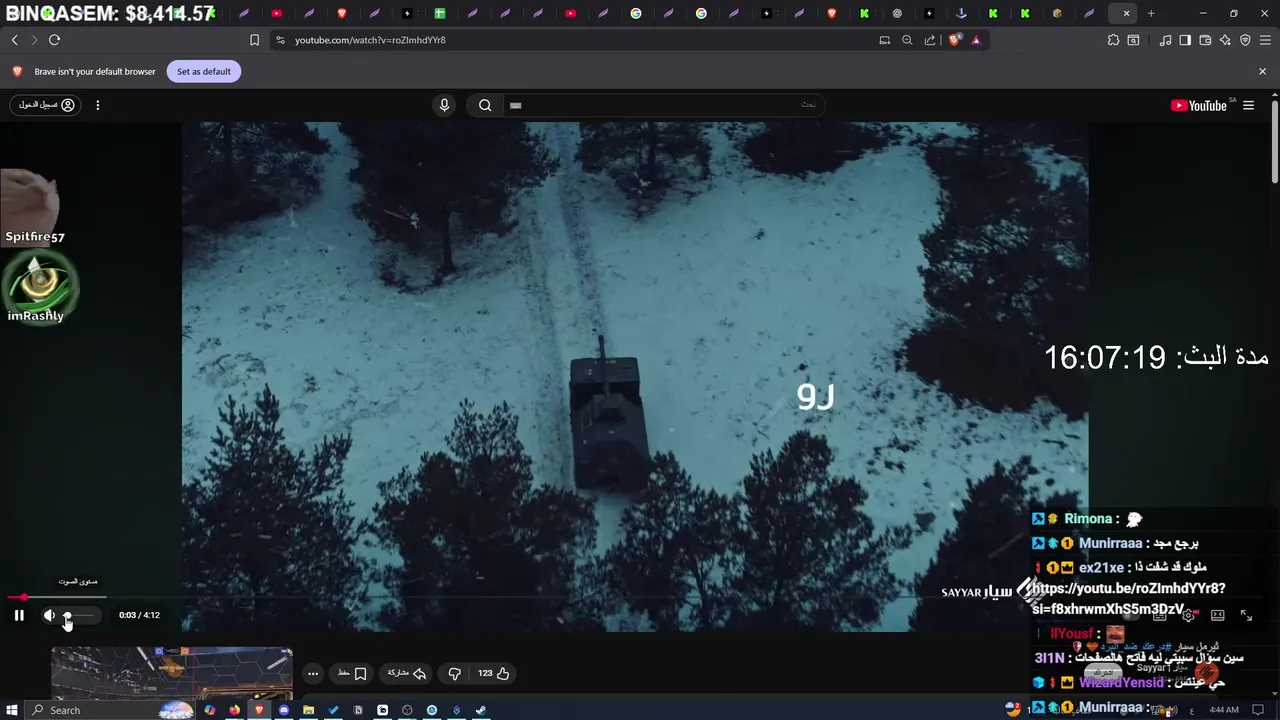Open the youtu.be link in chat
The width and height of the screenshot is (1280, 720).
[1128, 599]
